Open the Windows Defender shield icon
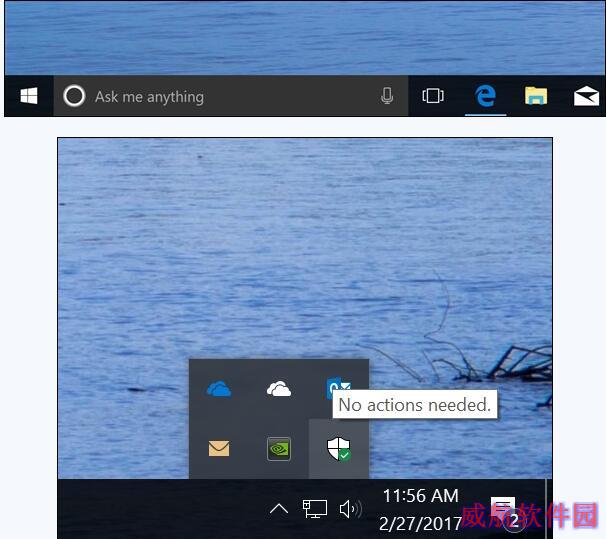This screenshot has height=539, width=606. pos(339,449)
